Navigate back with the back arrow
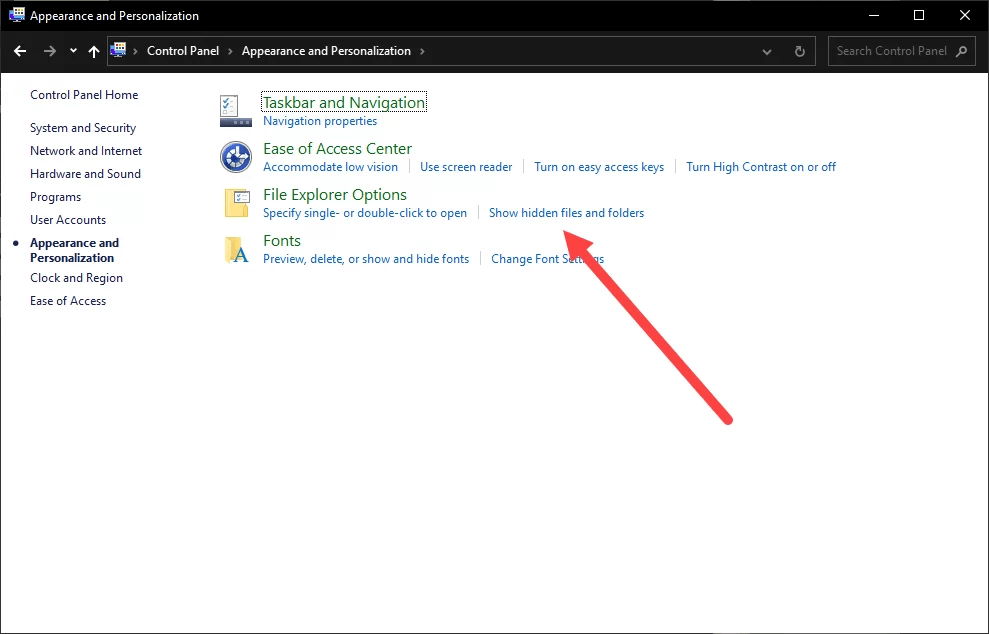 pyautogui.click(x=20, y=50)
